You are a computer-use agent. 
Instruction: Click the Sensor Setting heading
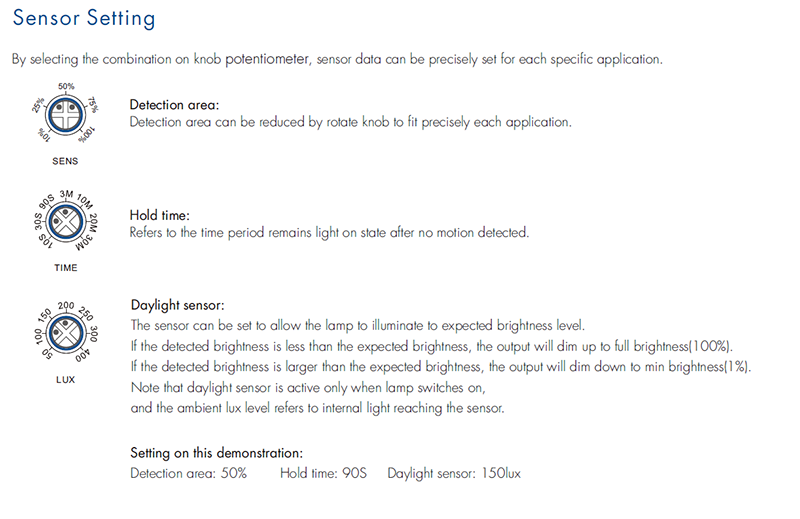coord(84,18)
